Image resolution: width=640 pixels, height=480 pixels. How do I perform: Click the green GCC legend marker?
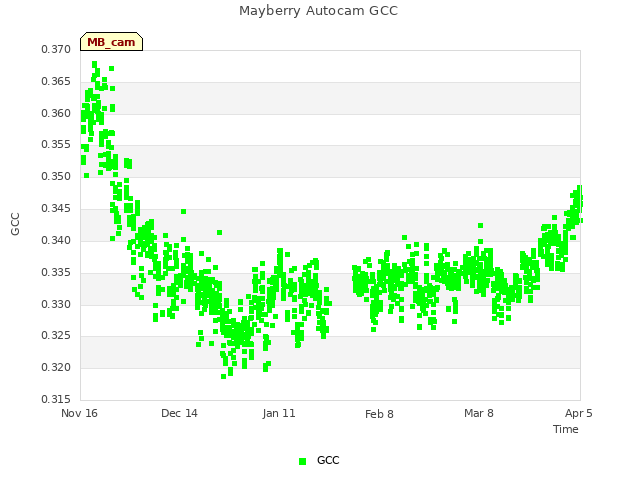point(302,461)
